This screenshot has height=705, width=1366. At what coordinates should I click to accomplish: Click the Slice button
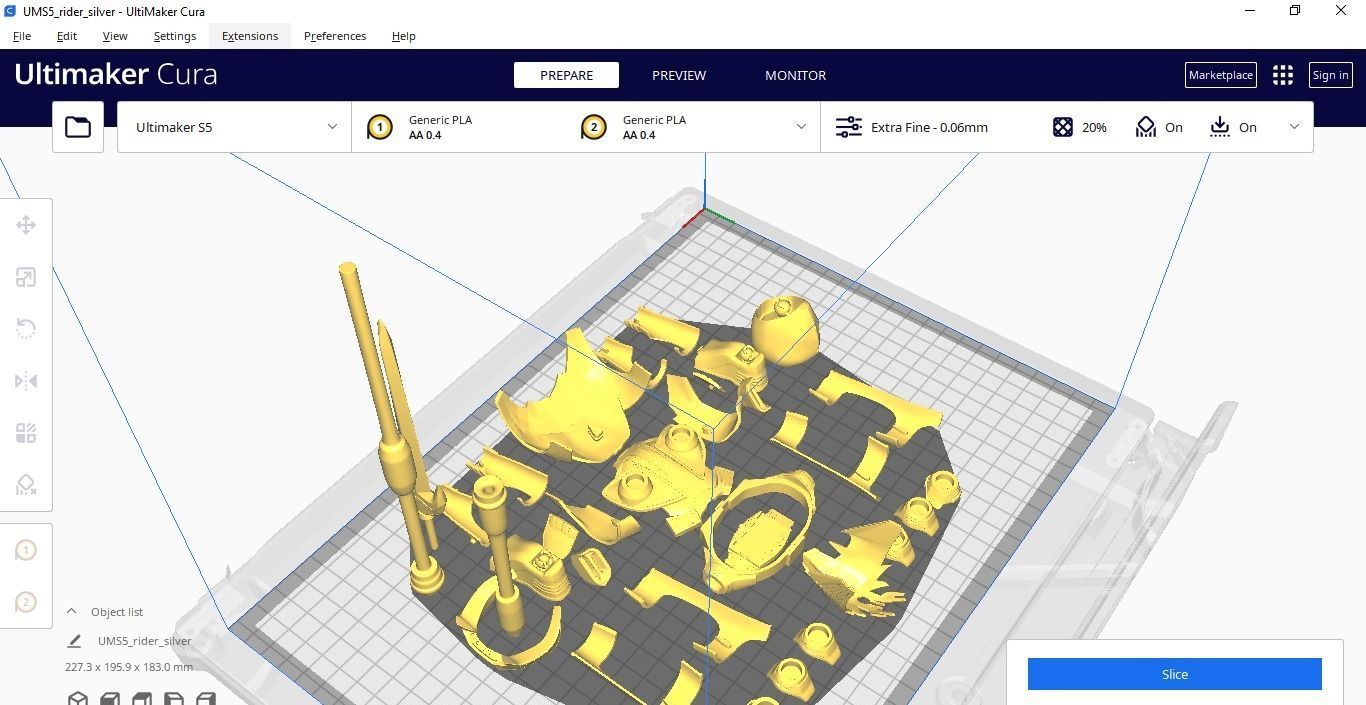(x=1175, y=674)
